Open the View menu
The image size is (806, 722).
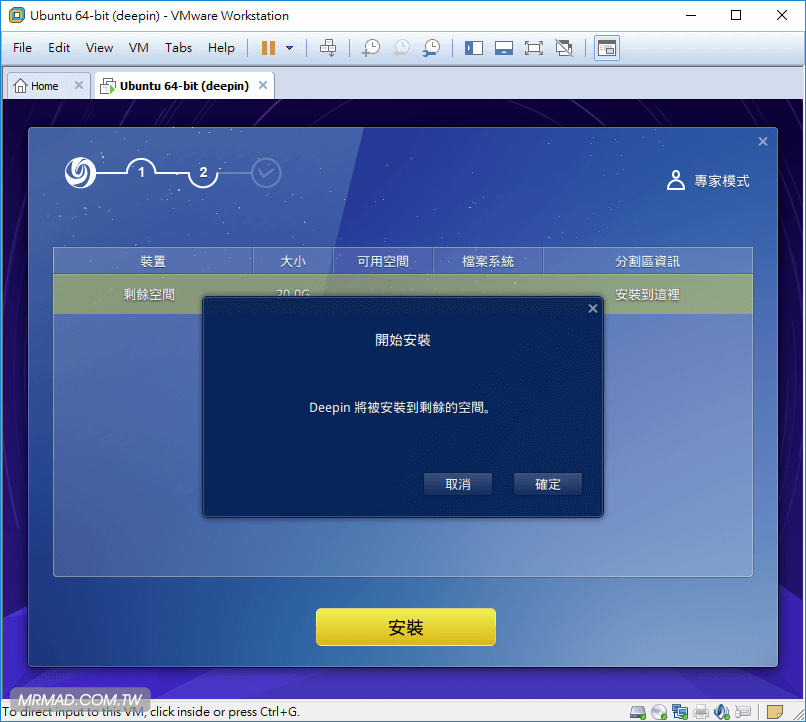point(99,48)
